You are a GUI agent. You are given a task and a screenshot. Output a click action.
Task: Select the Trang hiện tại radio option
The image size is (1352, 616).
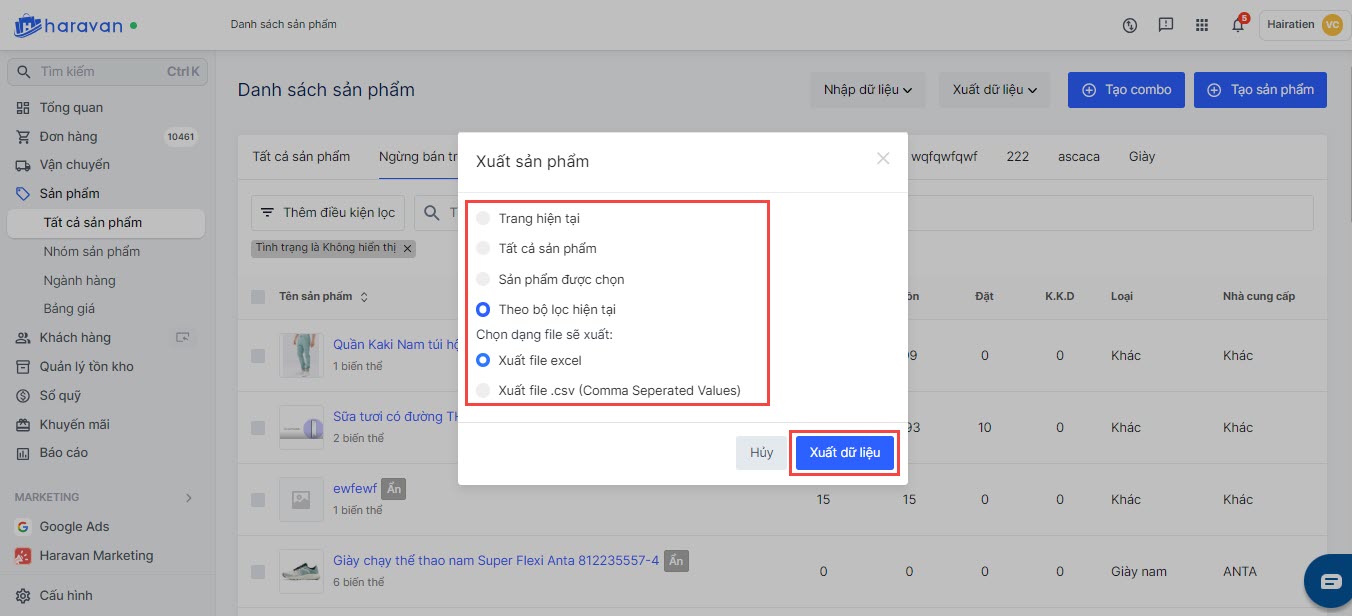click(484, 218)
